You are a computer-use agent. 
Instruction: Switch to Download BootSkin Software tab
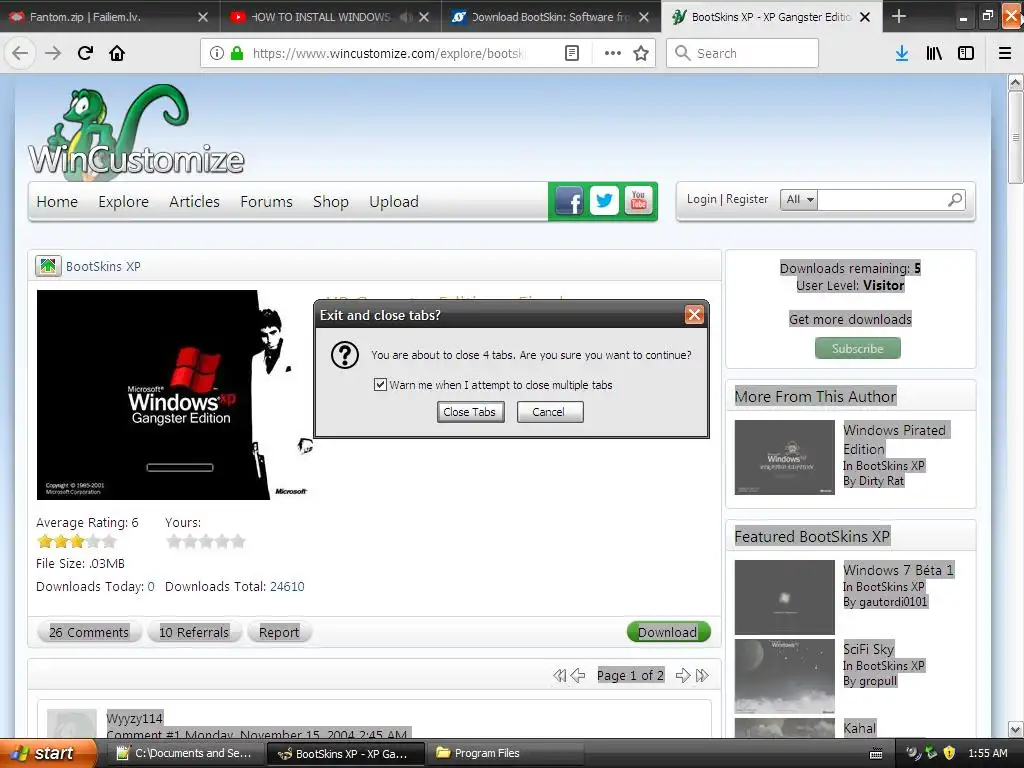click(x=551, y=17)
